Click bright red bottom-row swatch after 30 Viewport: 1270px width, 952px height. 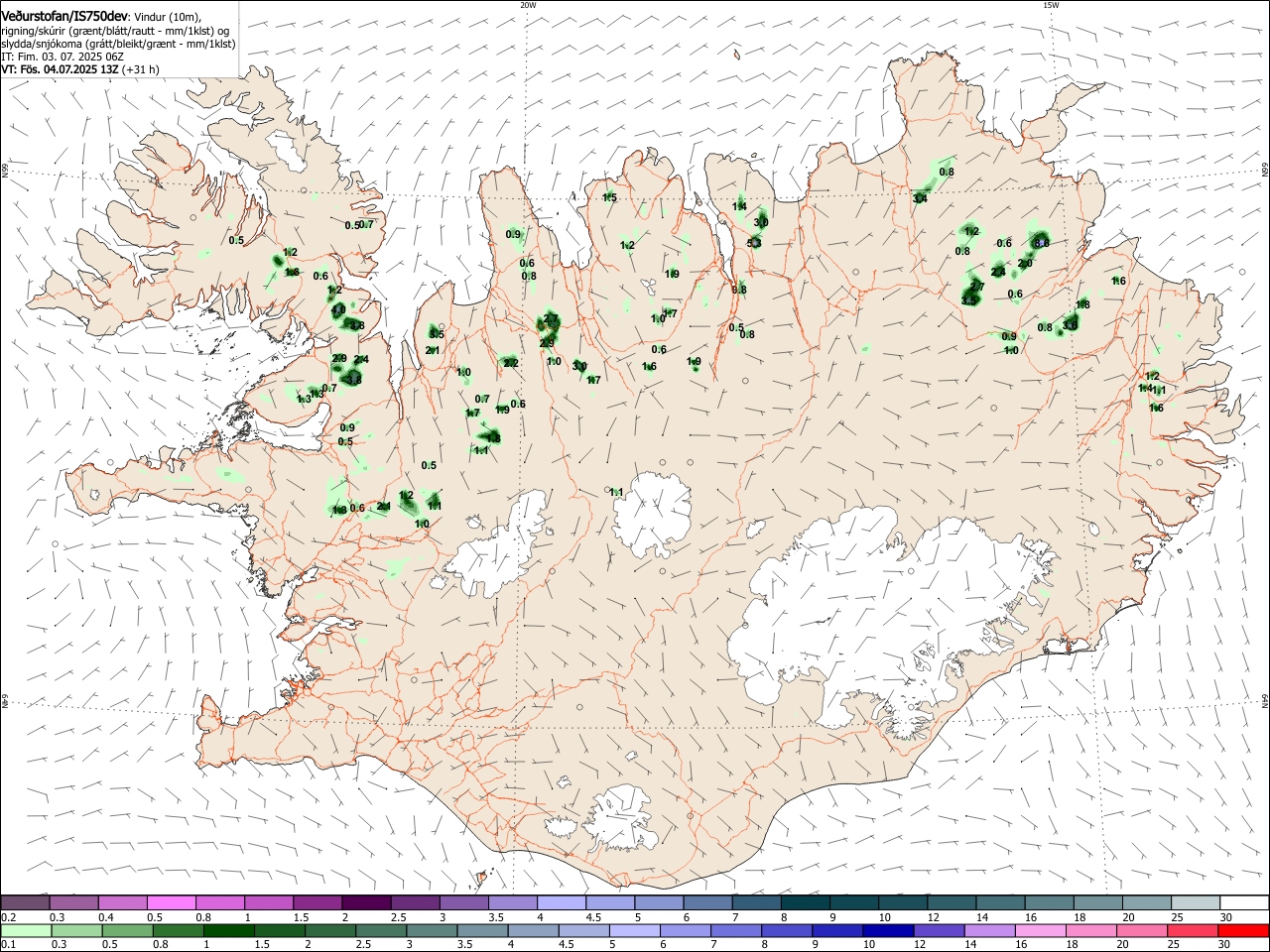pyautogui.click(x=1244, y=930)
